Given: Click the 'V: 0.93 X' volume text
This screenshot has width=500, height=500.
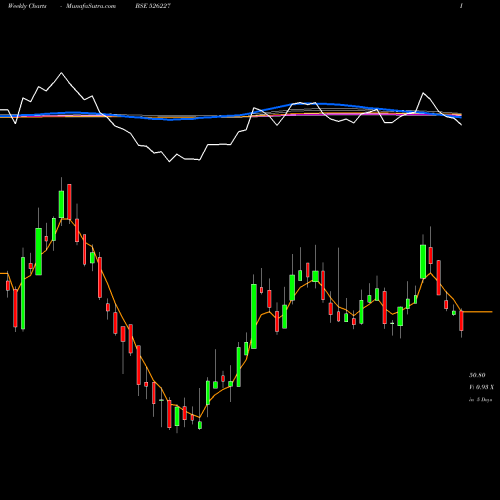Looking at the screenshot, I should [x=482, y=387].
